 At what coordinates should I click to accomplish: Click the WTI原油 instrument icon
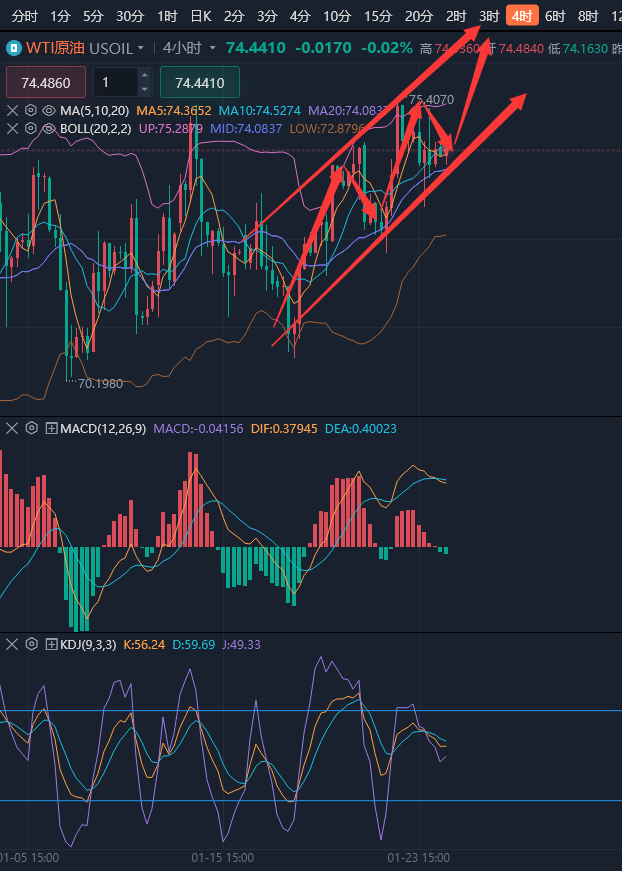13,48
